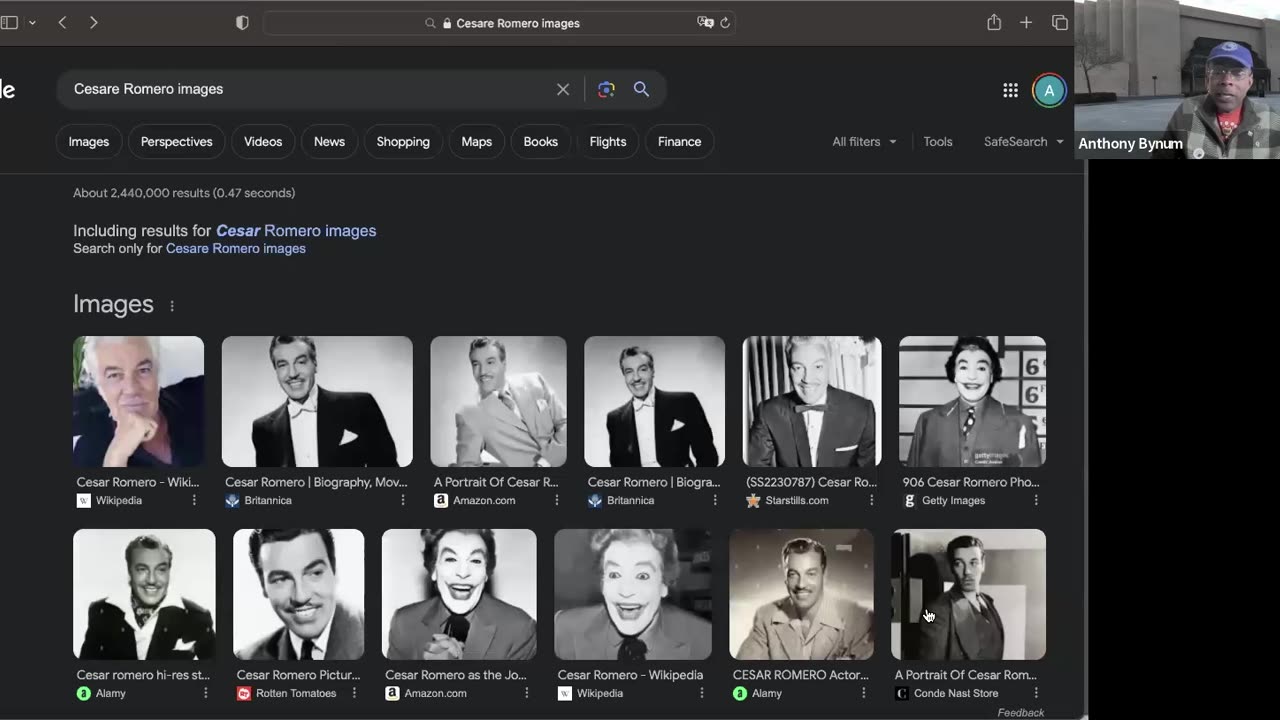The width and height of the screenshot is (1280, 720).
Task: Click the magnifying glass search icon
Action: tap(641, 89)
